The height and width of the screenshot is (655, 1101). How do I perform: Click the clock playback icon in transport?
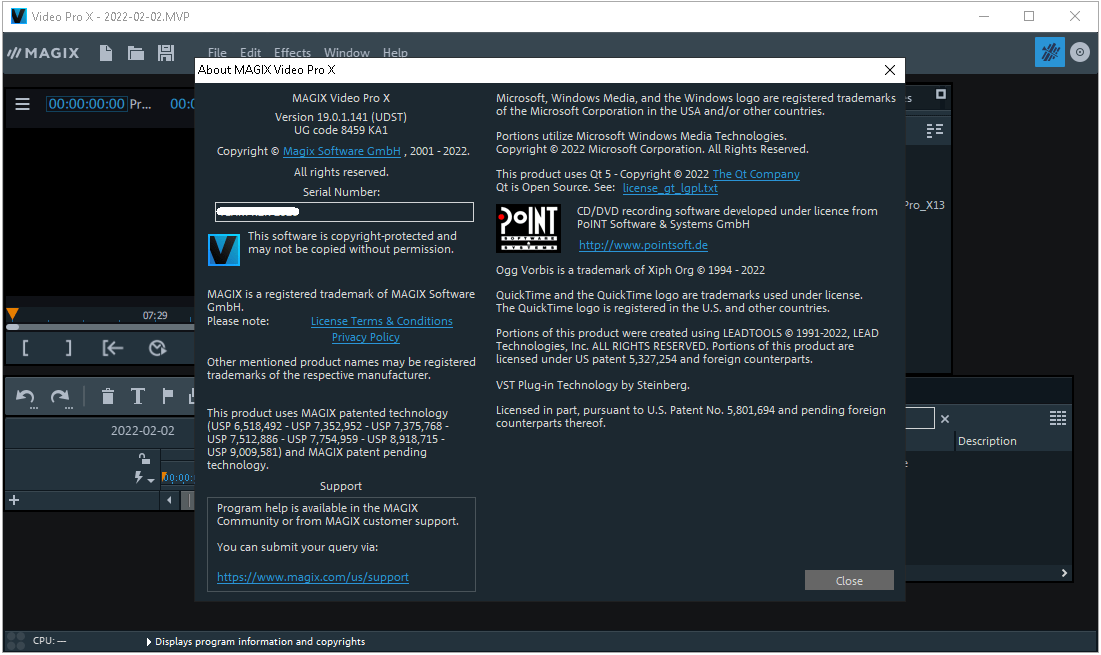click(157, 348)
